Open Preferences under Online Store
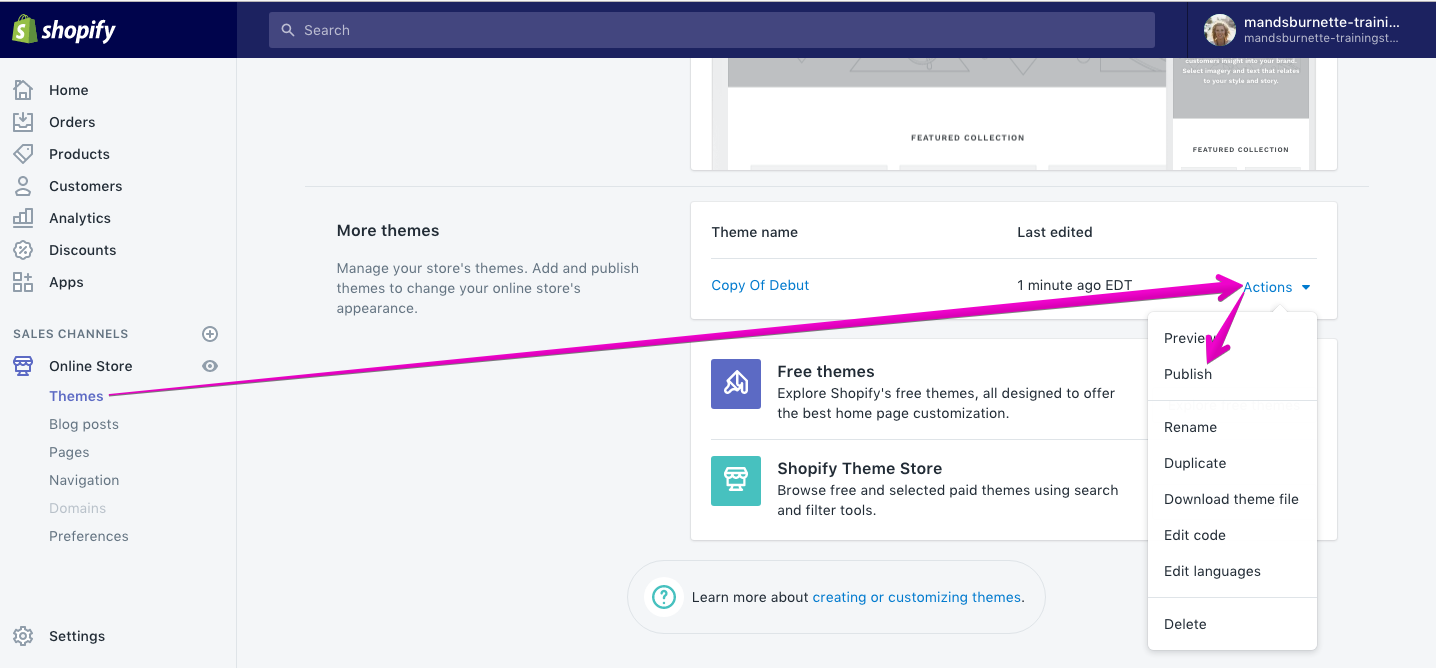1436x668 pixels. coord(89,536)
